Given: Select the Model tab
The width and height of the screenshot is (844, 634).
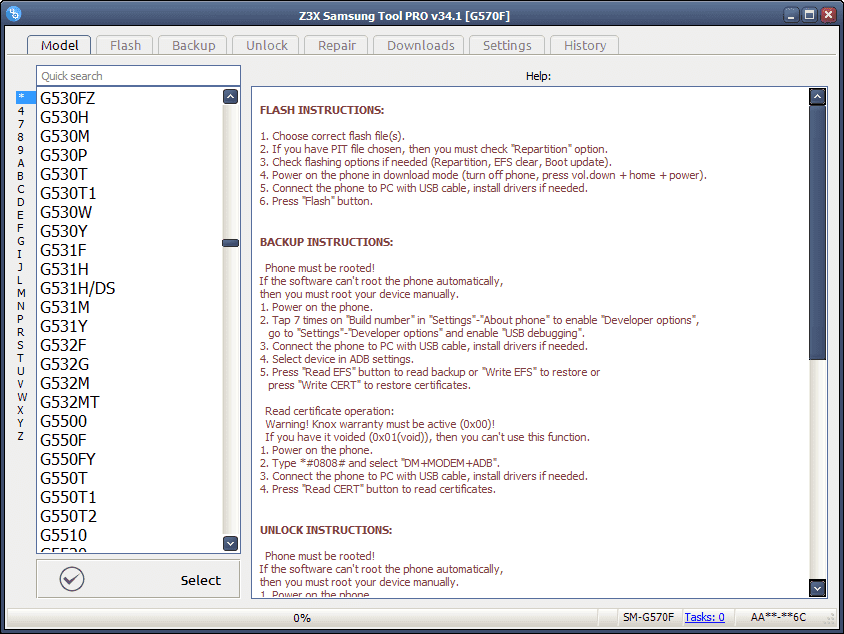Looking at the screenshot, I should click(x=59, y=45).
